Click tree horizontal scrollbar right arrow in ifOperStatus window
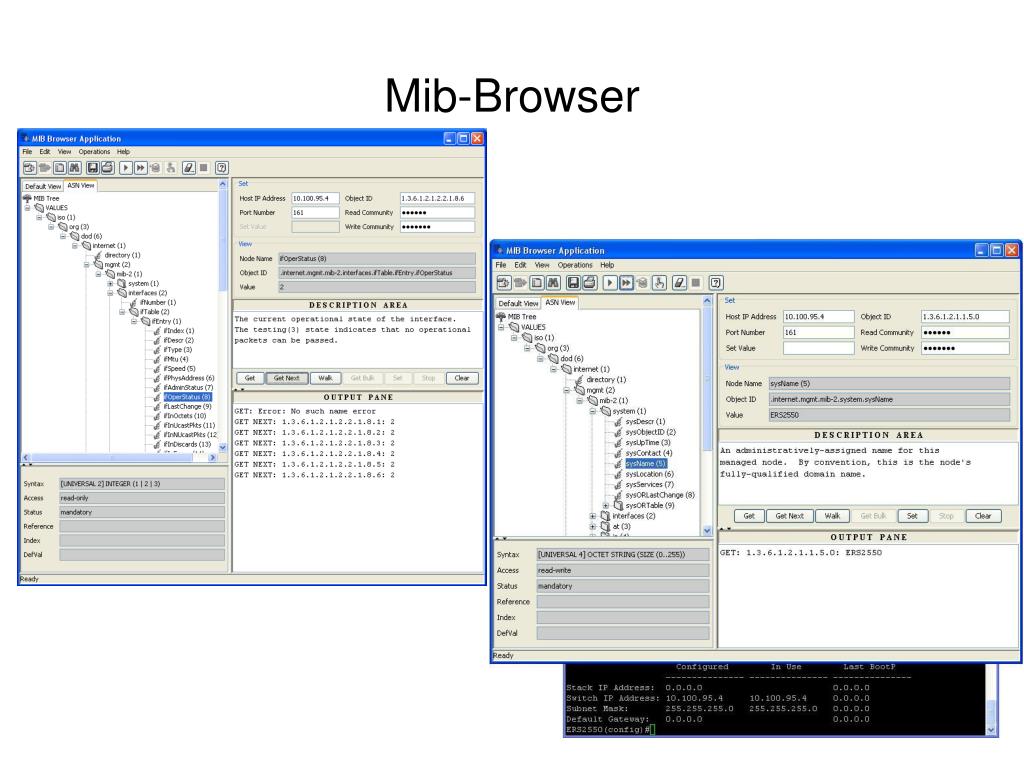 pyautogui.click(x=212, y=458)
